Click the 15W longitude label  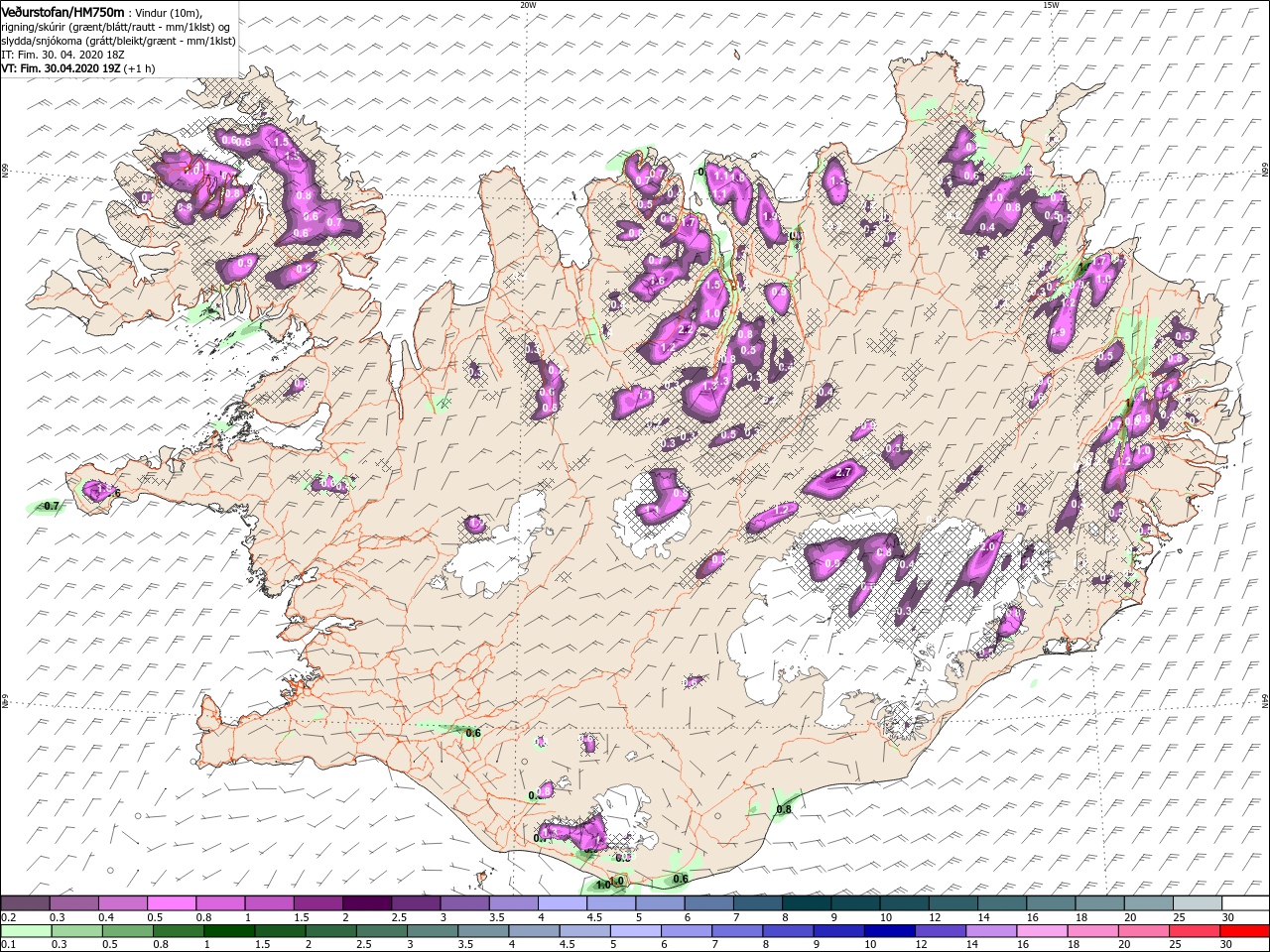1051,5
